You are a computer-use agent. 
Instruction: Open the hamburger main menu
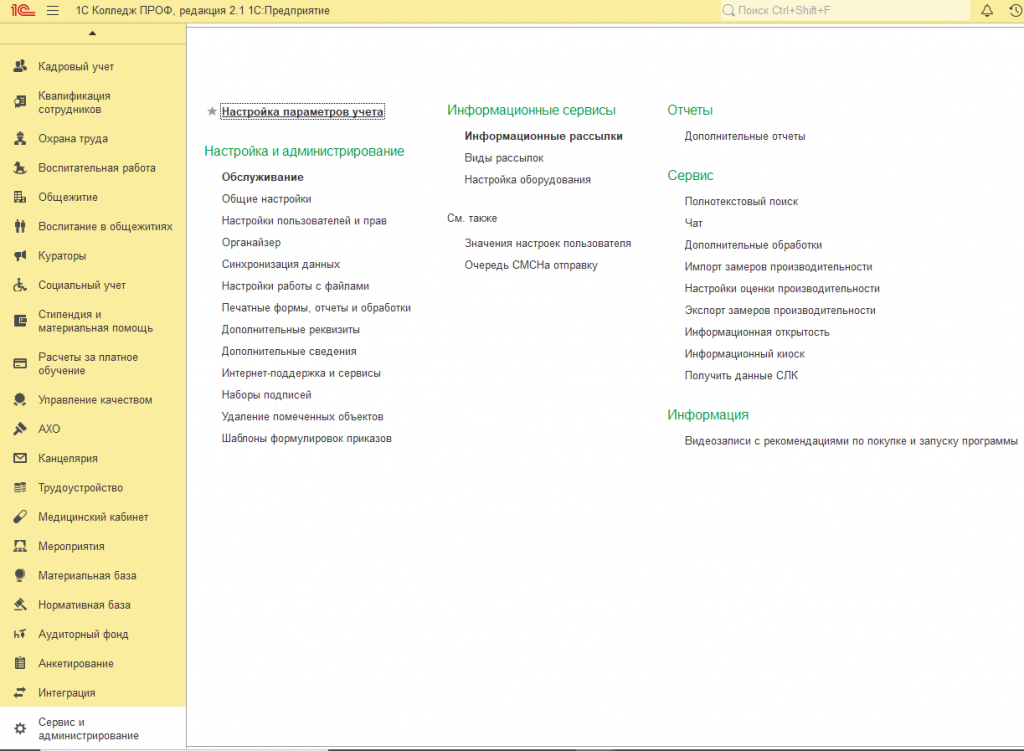(x=53, y=10)
